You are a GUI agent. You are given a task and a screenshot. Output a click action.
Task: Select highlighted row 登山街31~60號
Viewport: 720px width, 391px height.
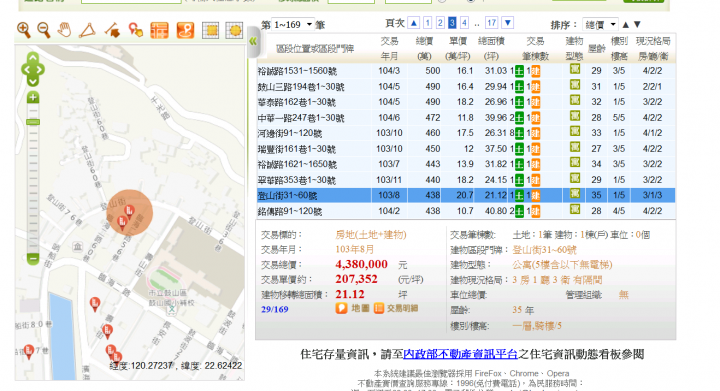tap(466, 196)
